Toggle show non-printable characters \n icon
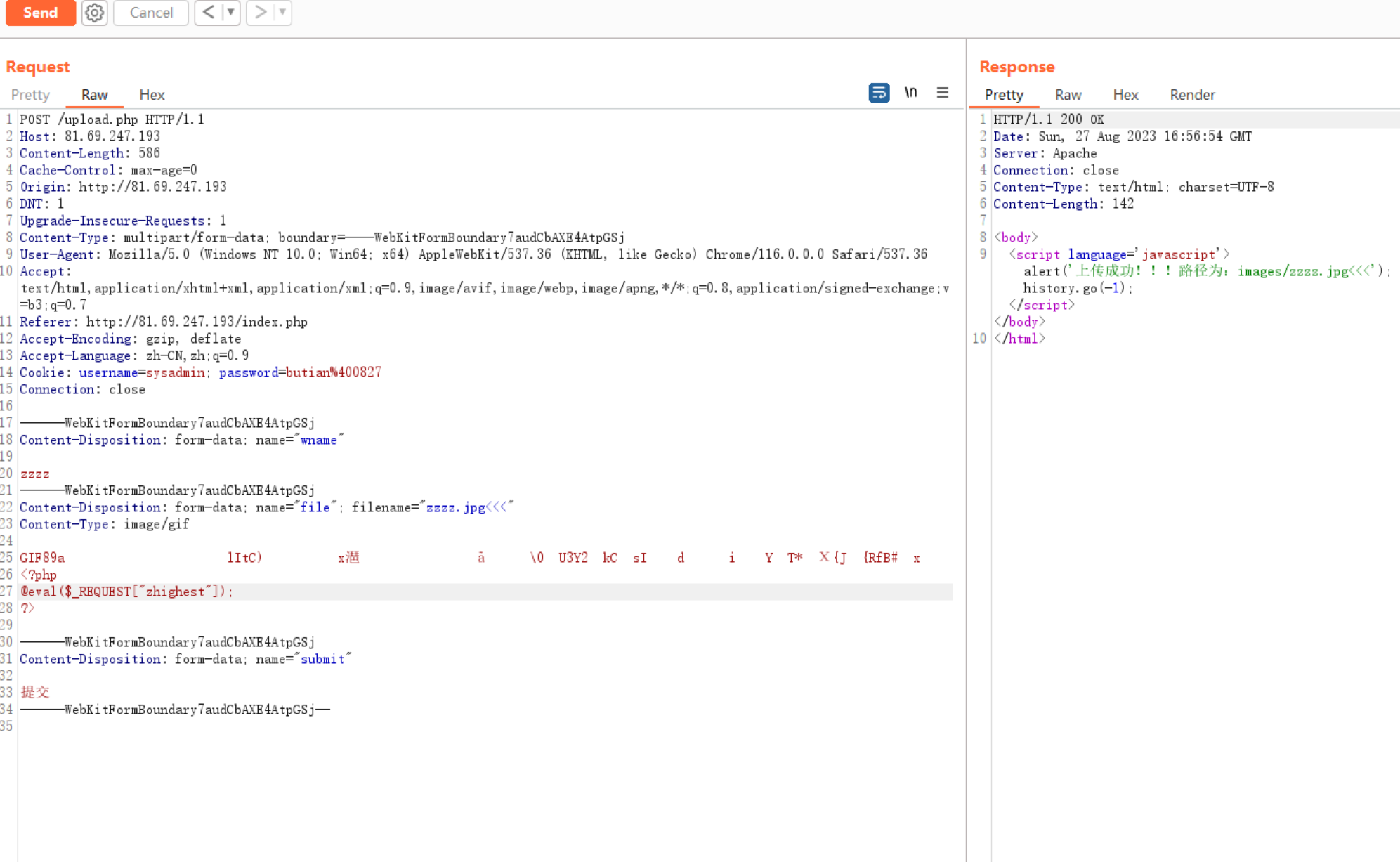Screen dimensions: 1400x862 [910, 93]
